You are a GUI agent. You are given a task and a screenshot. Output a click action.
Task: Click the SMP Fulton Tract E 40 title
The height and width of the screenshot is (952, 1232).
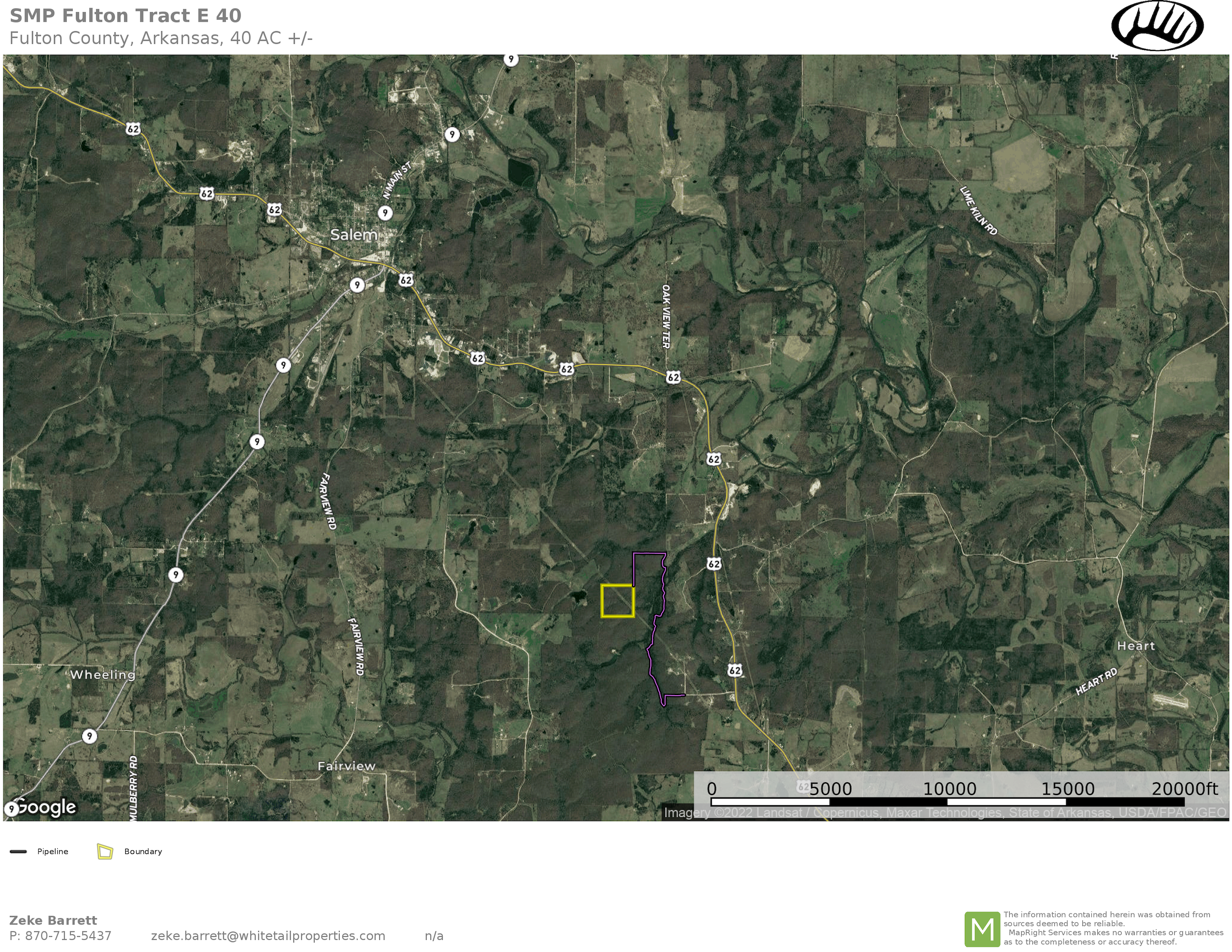125,16
